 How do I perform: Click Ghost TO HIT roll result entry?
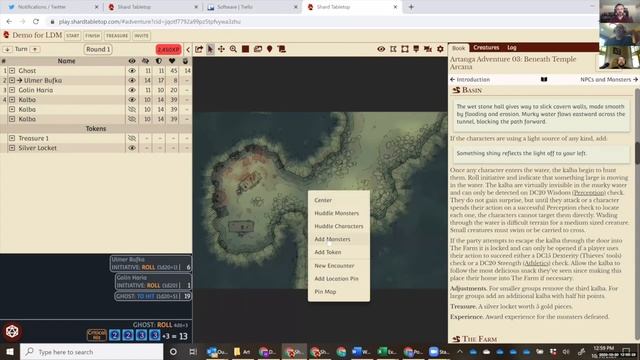[153, 296]
